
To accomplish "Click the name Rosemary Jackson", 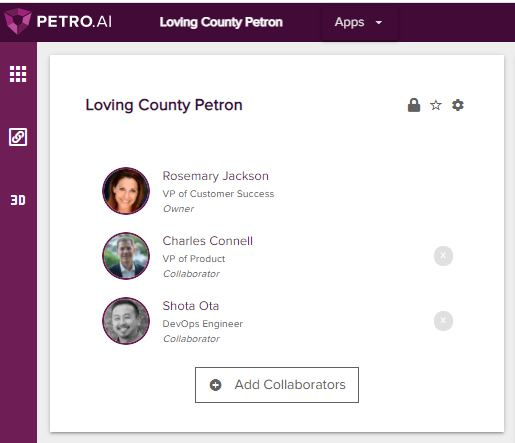I will point(216,176).
